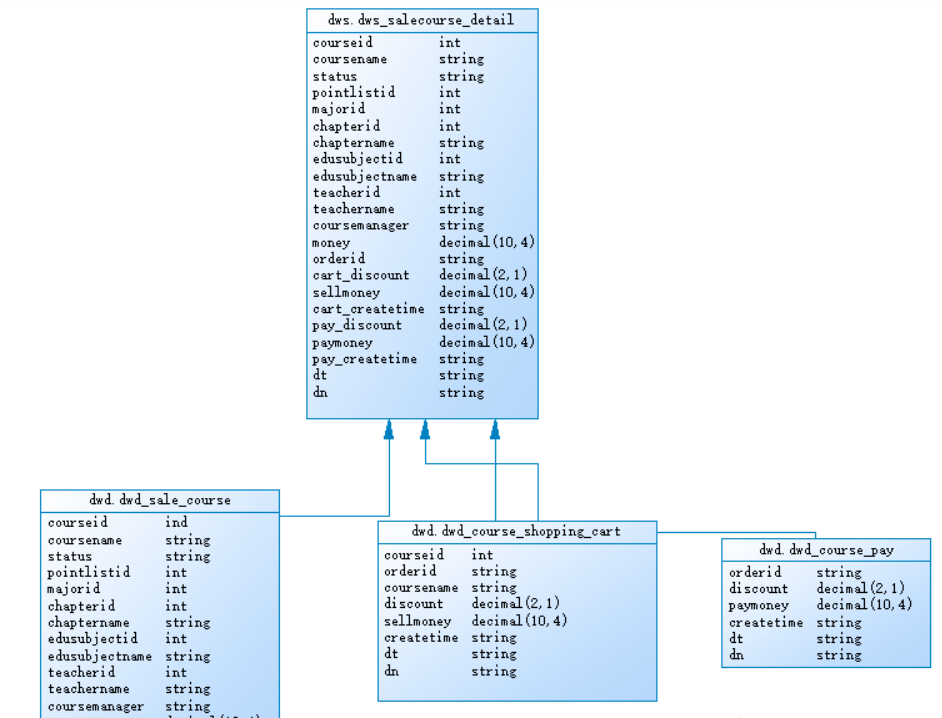
Task: Click teacherid row in dws_salecourse_detail table
Action: 422,192
